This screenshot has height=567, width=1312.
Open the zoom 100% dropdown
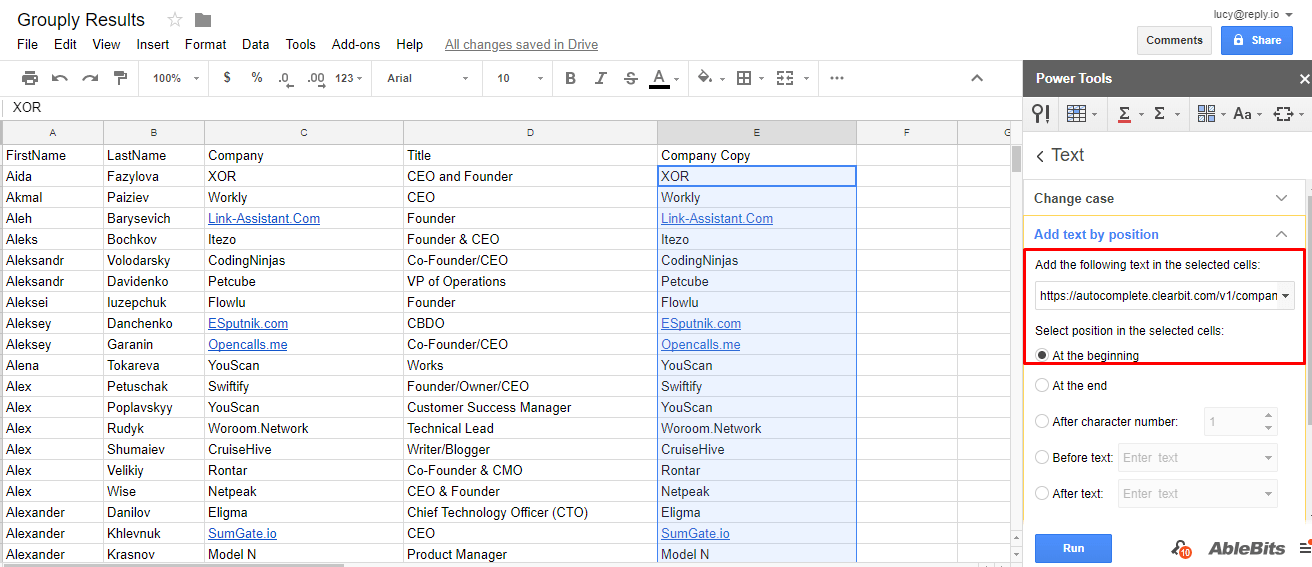(176, 78)
